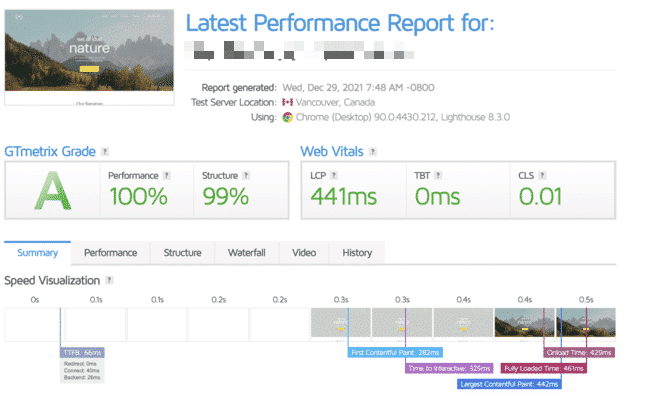Click the Time to Interactive marker
Image resolution: width=649 pixels, height=415 pixels.
point(449,368)
